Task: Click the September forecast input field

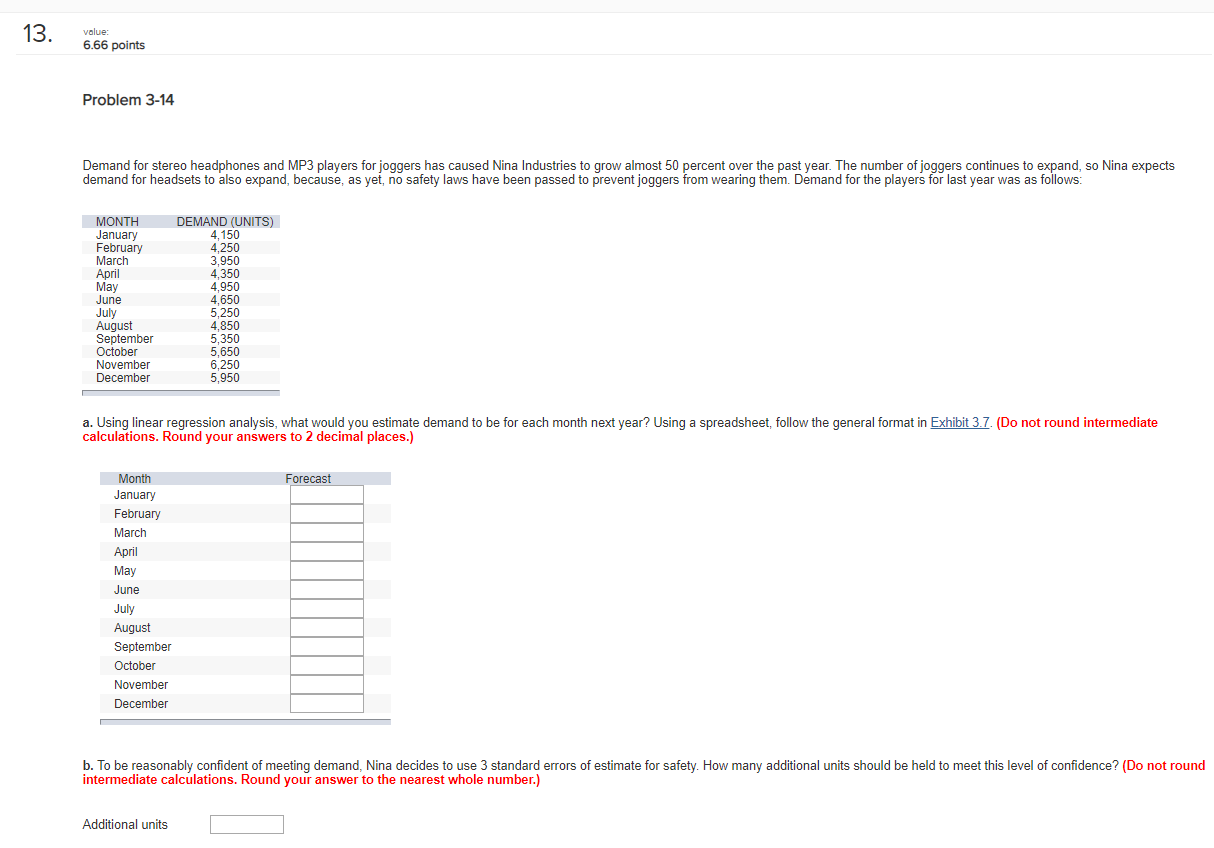Action: click(326, 646)
